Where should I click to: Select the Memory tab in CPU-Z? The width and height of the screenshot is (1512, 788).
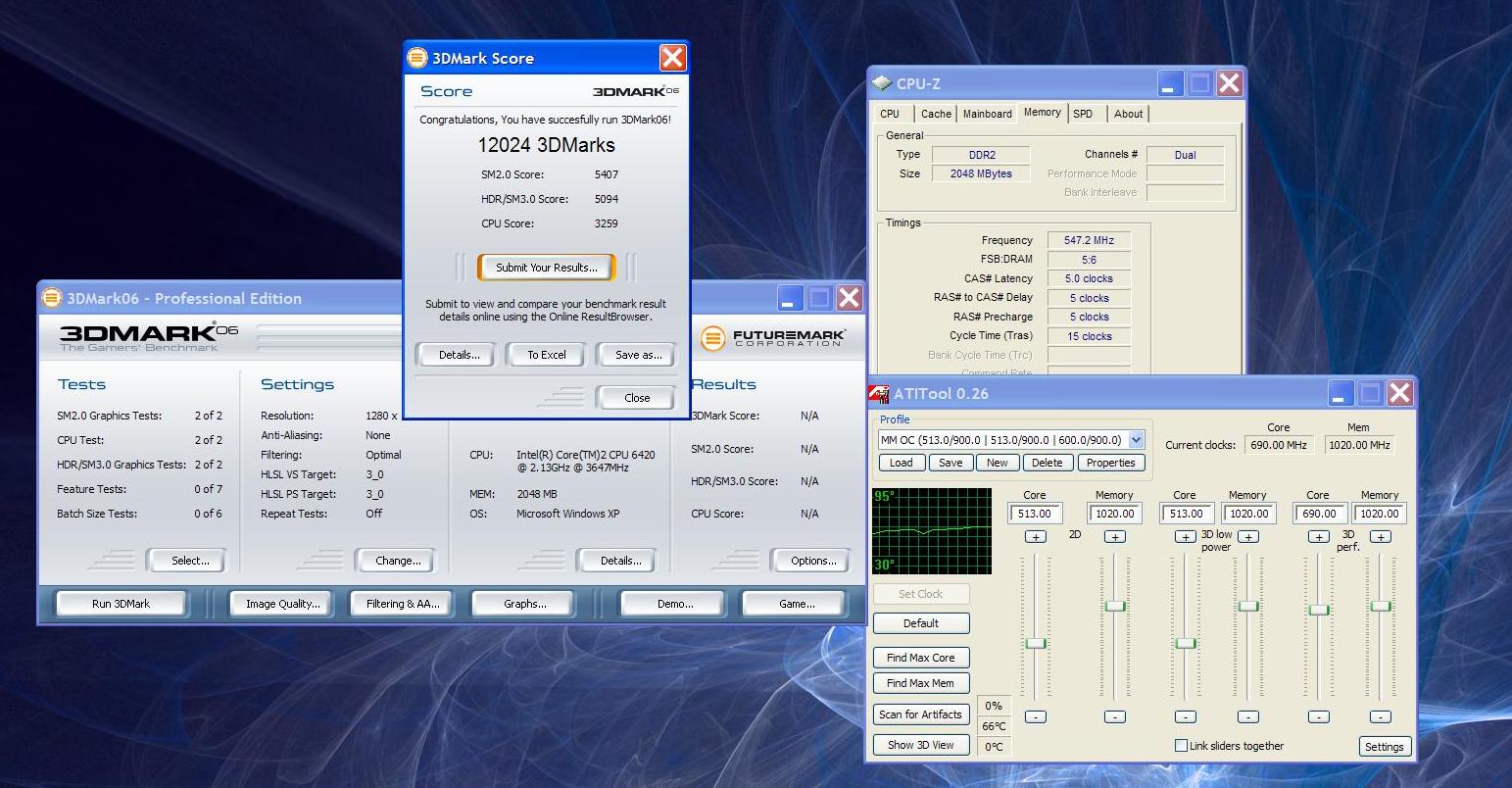[1042, 113]
